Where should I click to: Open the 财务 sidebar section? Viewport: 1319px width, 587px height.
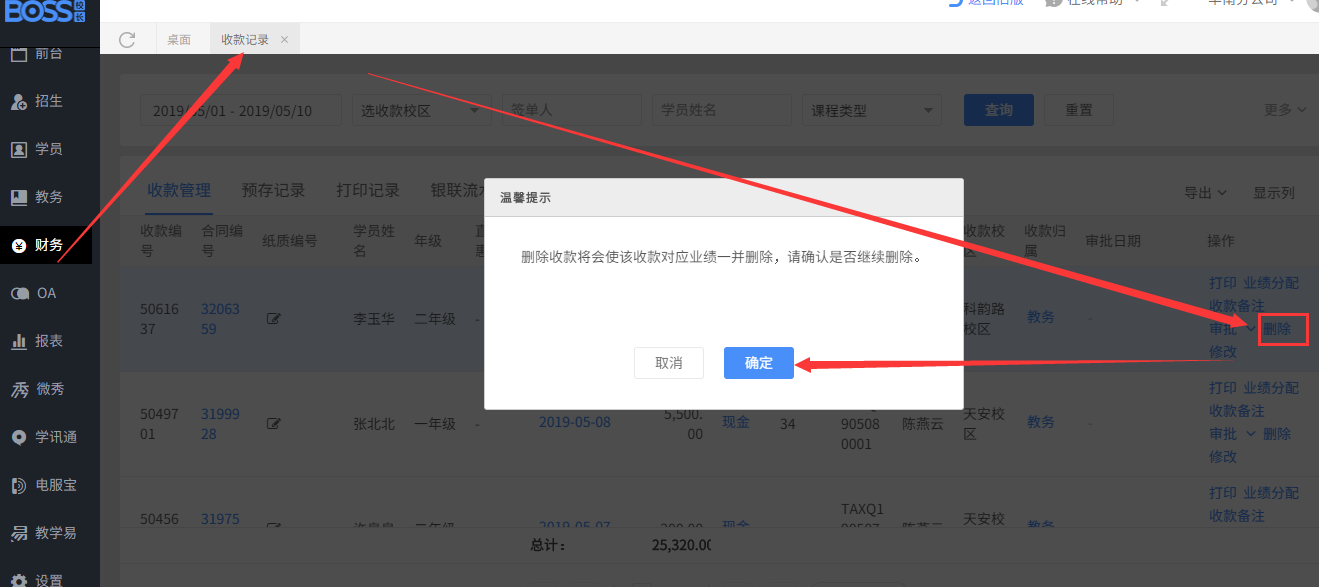[46, 245]
